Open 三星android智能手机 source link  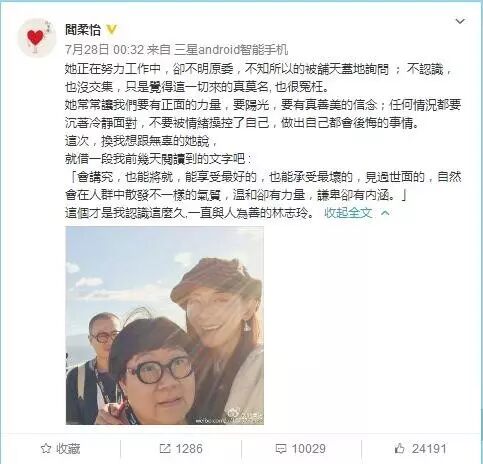231,50
